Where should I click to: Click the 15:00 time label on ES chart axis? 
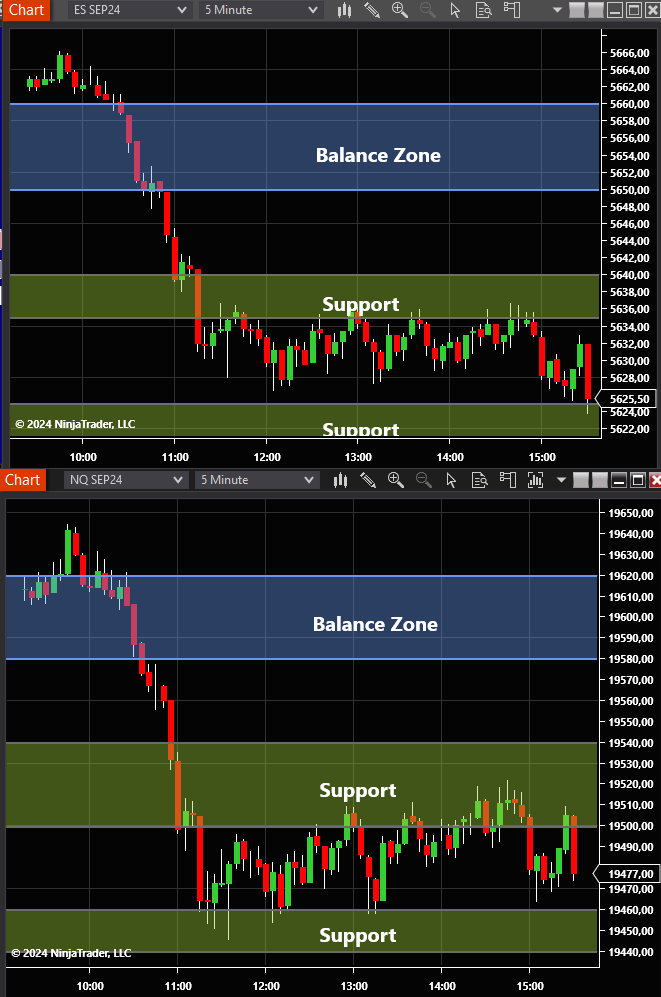(542, 457)
